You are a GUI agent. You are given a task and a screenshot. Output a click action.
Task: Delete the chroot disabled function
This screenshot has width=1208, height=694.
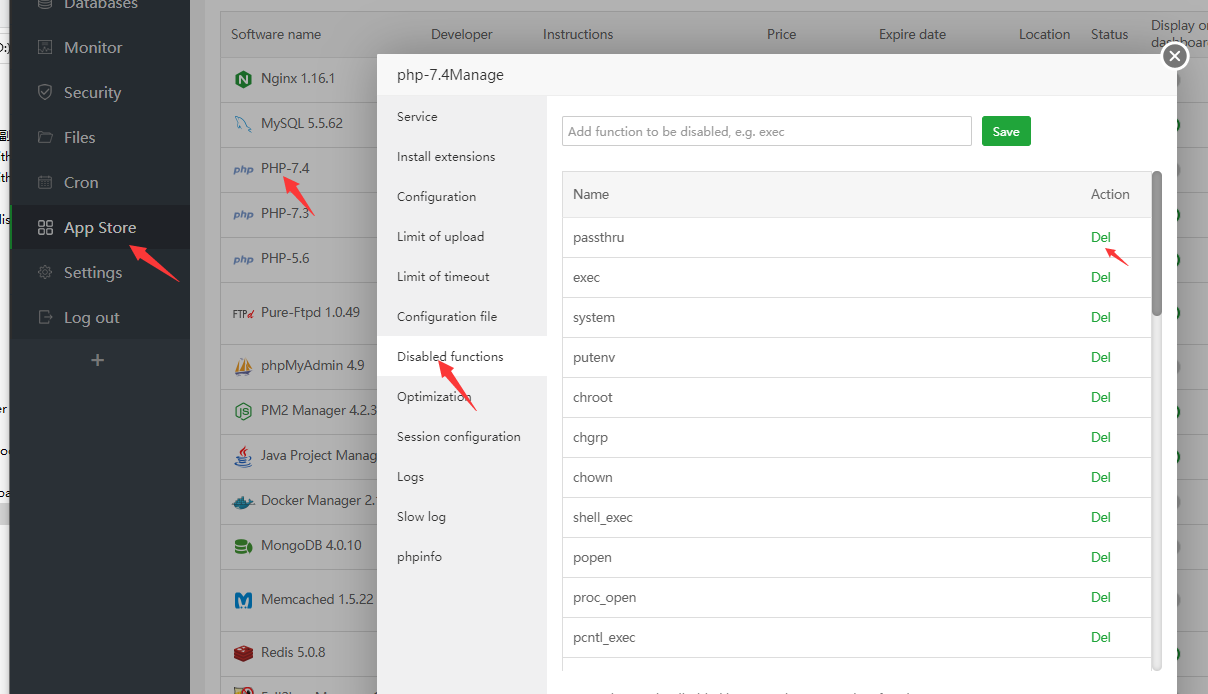[1101, 397]
